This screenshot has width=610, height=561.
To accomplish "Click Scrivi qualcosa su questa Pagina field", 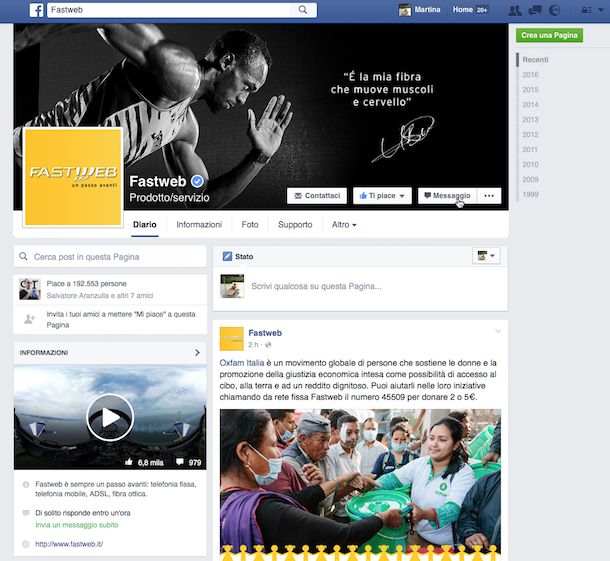I will pyautogui.click(x=316, y=286).
